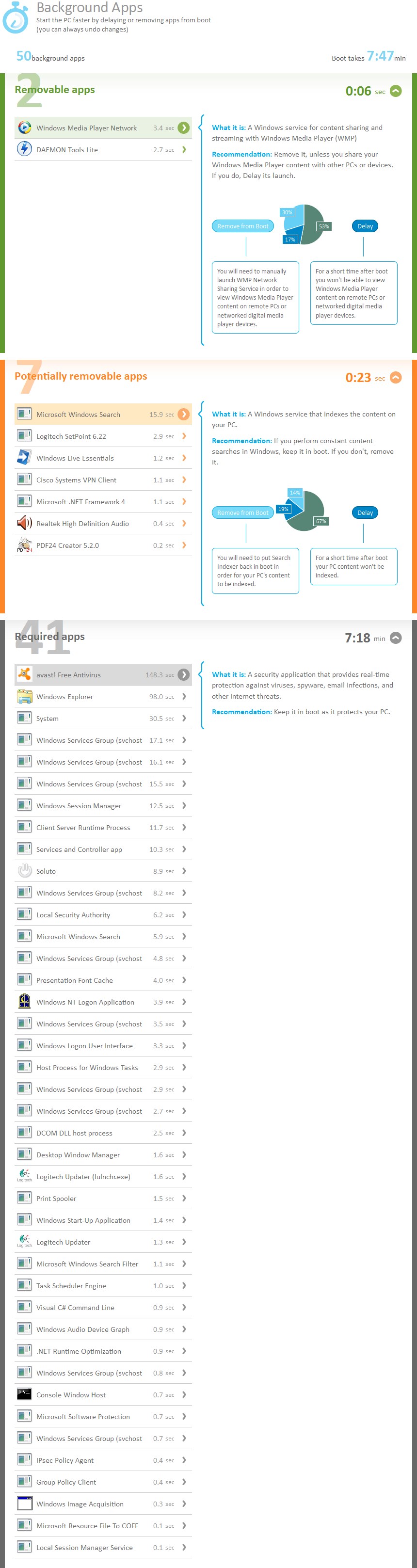Click the Soluto power icon
The width and height of the screenshot is (417, 1568).
(x=24, y=871)
